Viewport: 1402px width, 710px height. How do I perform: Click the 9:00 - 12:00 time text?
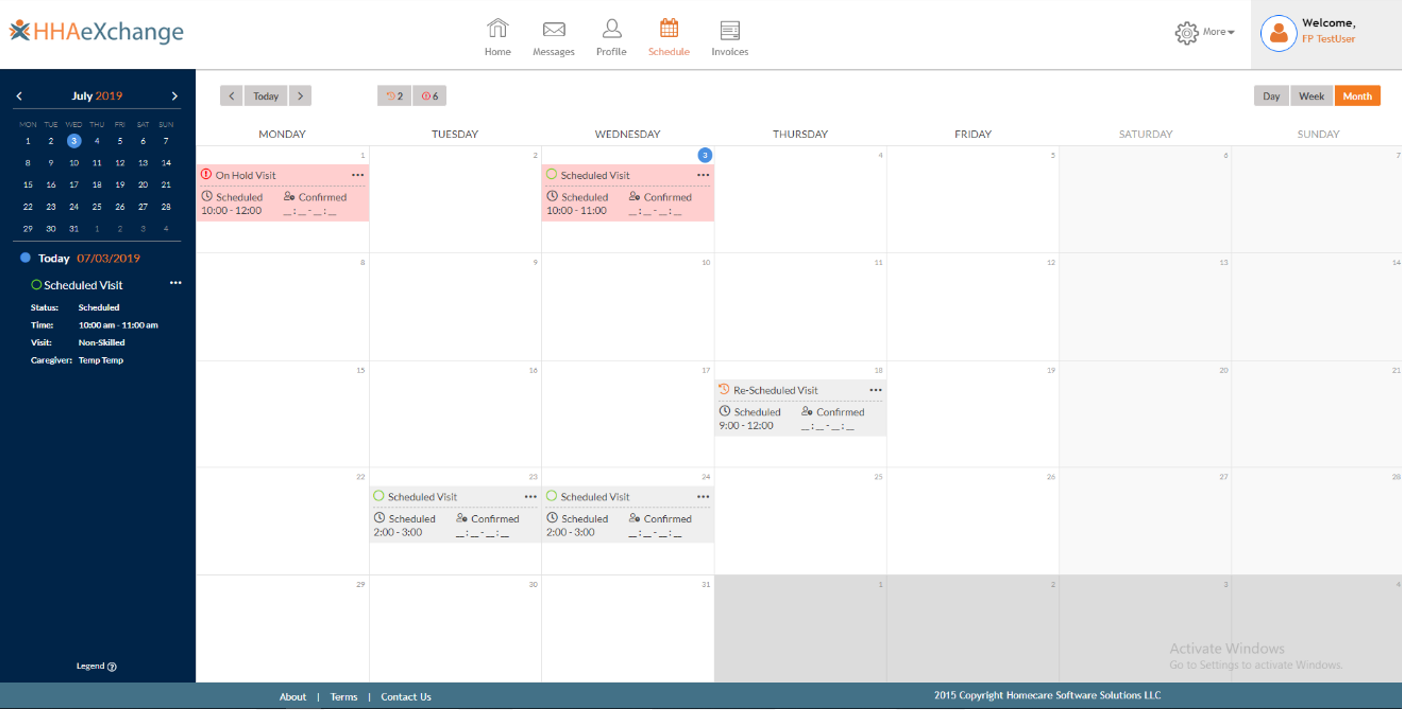[746, 426]
